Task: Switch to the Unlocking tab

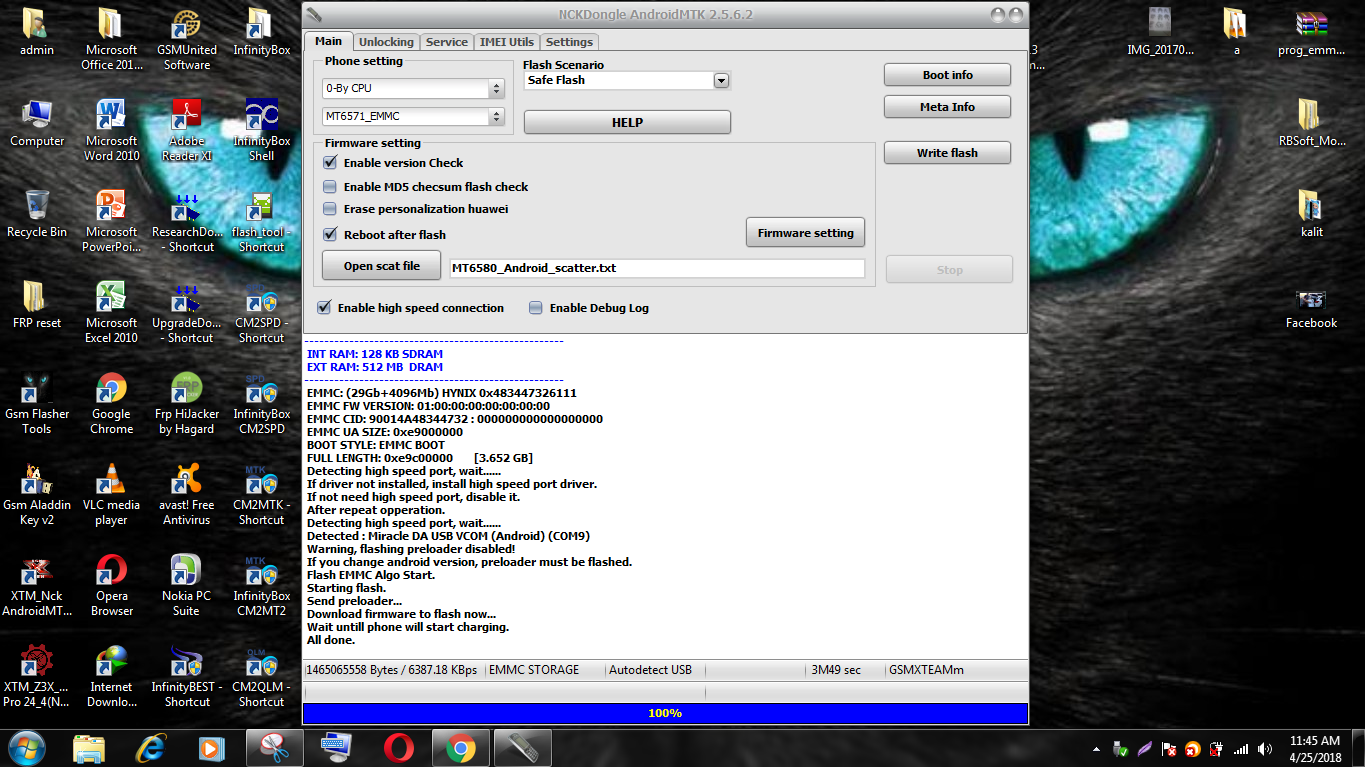Action: (386, 42)
